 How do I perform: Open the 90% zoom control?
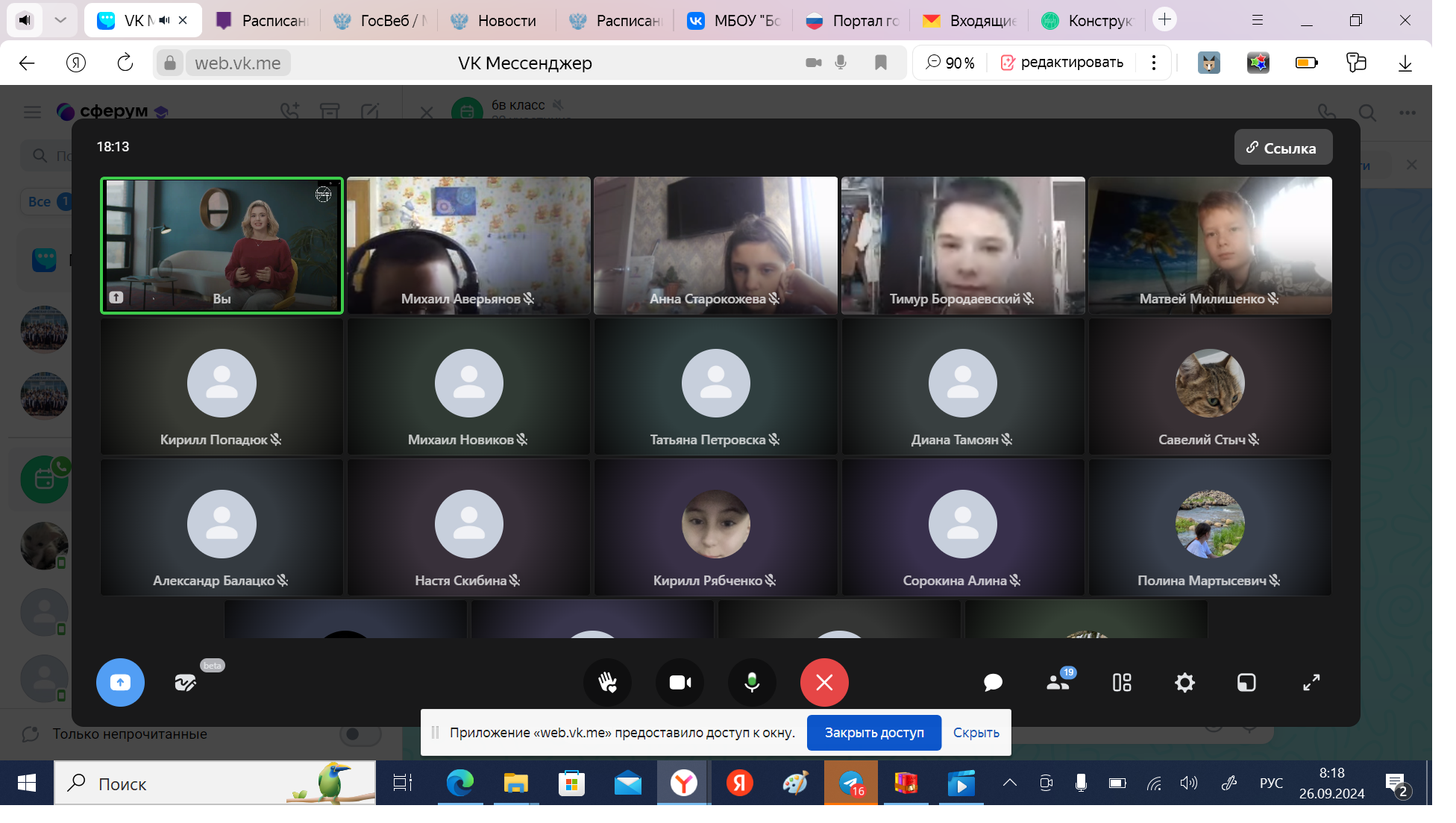point(950,63)
